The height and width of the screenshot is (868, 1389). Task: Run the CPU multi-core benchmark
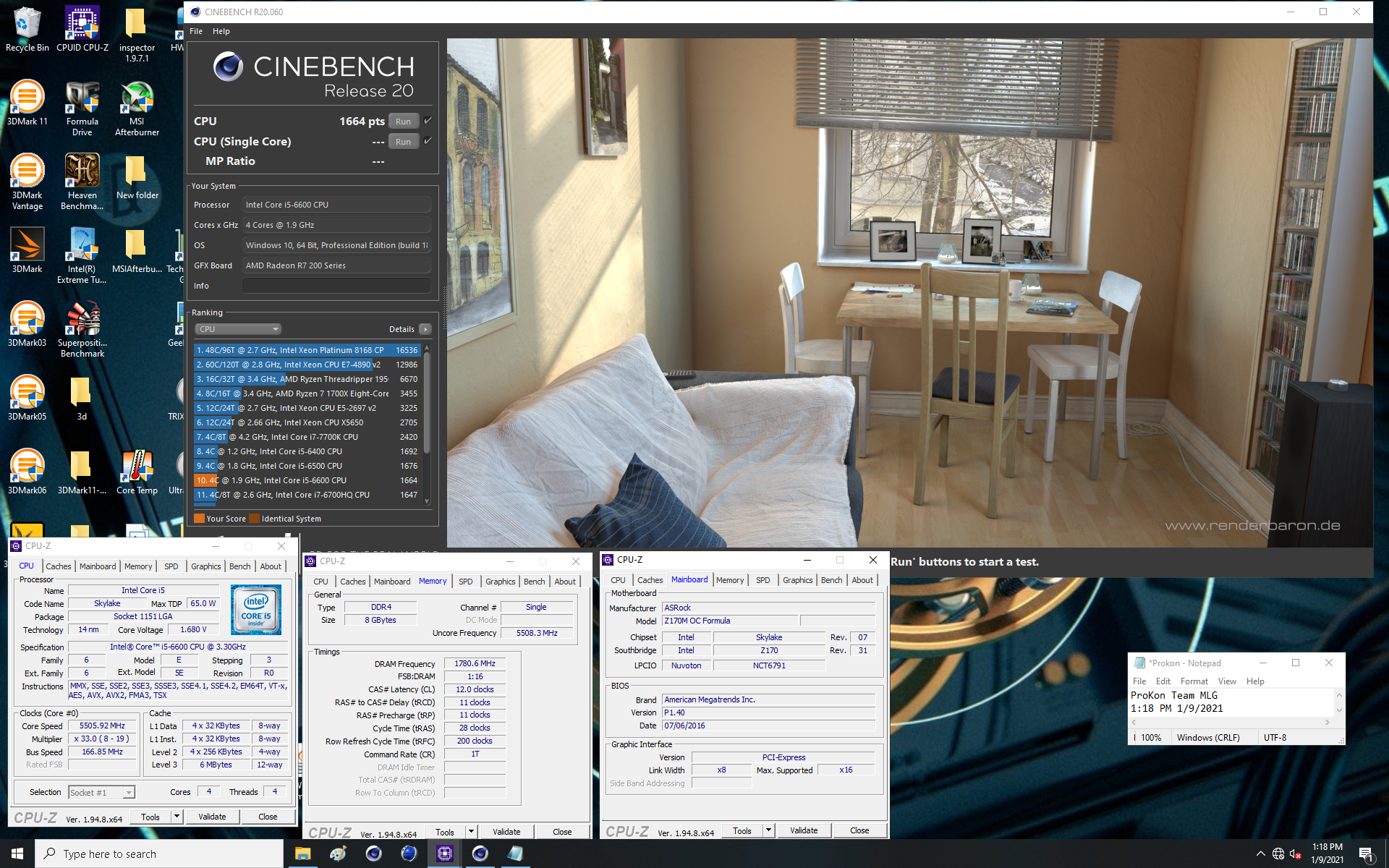pos(404,121)
